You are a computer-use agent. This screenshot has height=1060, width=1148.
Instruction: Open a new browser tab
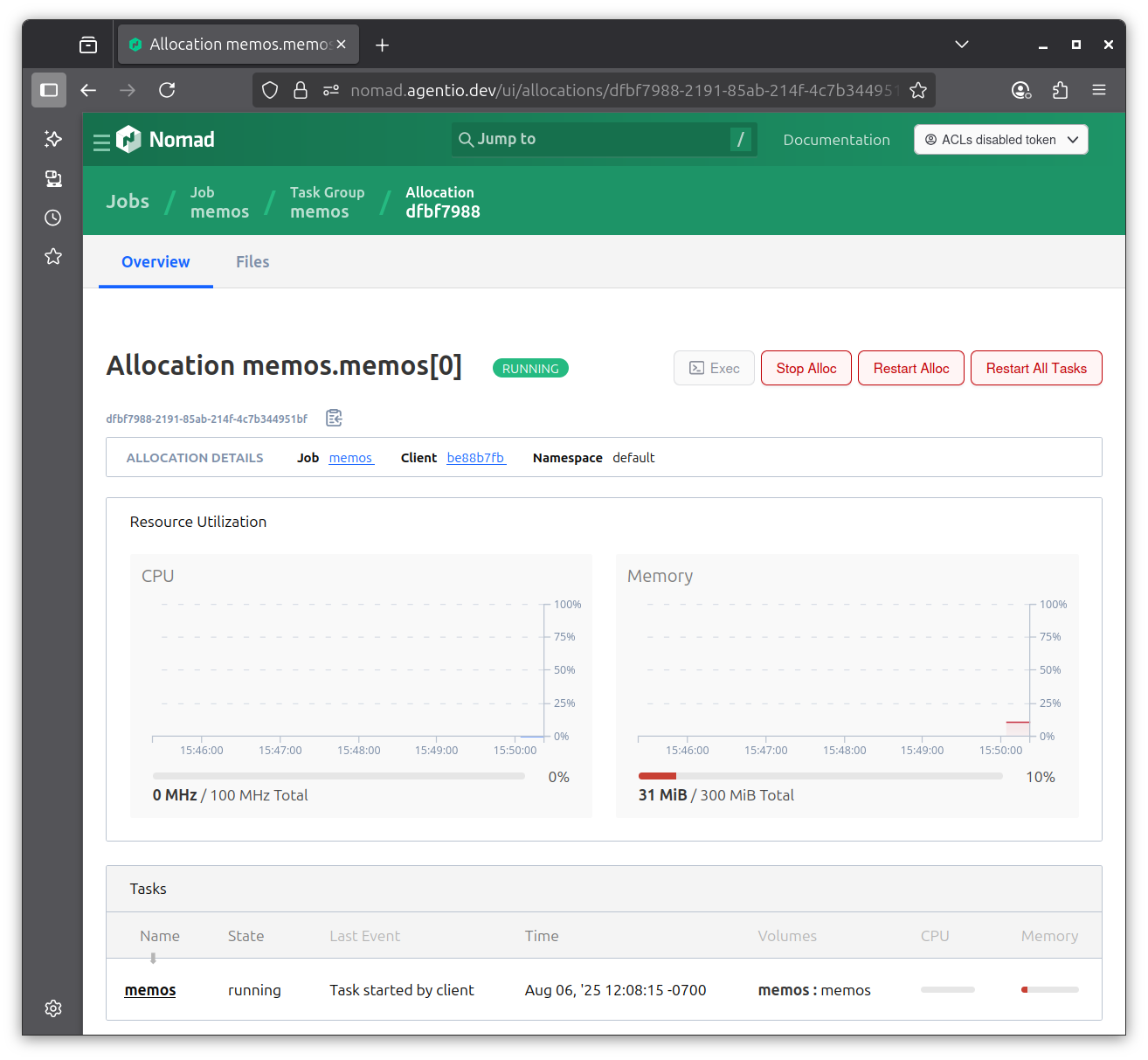[x=382, y=45]
